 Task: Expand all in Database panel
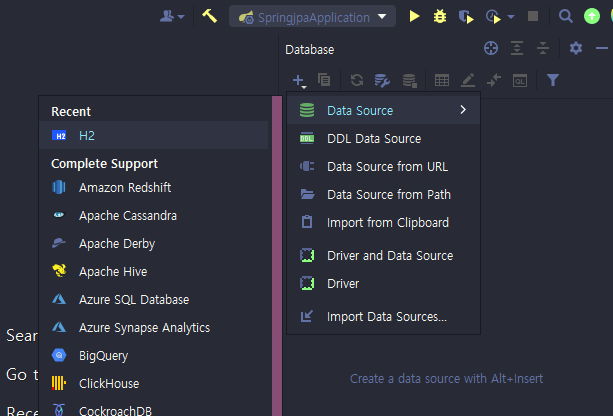517,48
